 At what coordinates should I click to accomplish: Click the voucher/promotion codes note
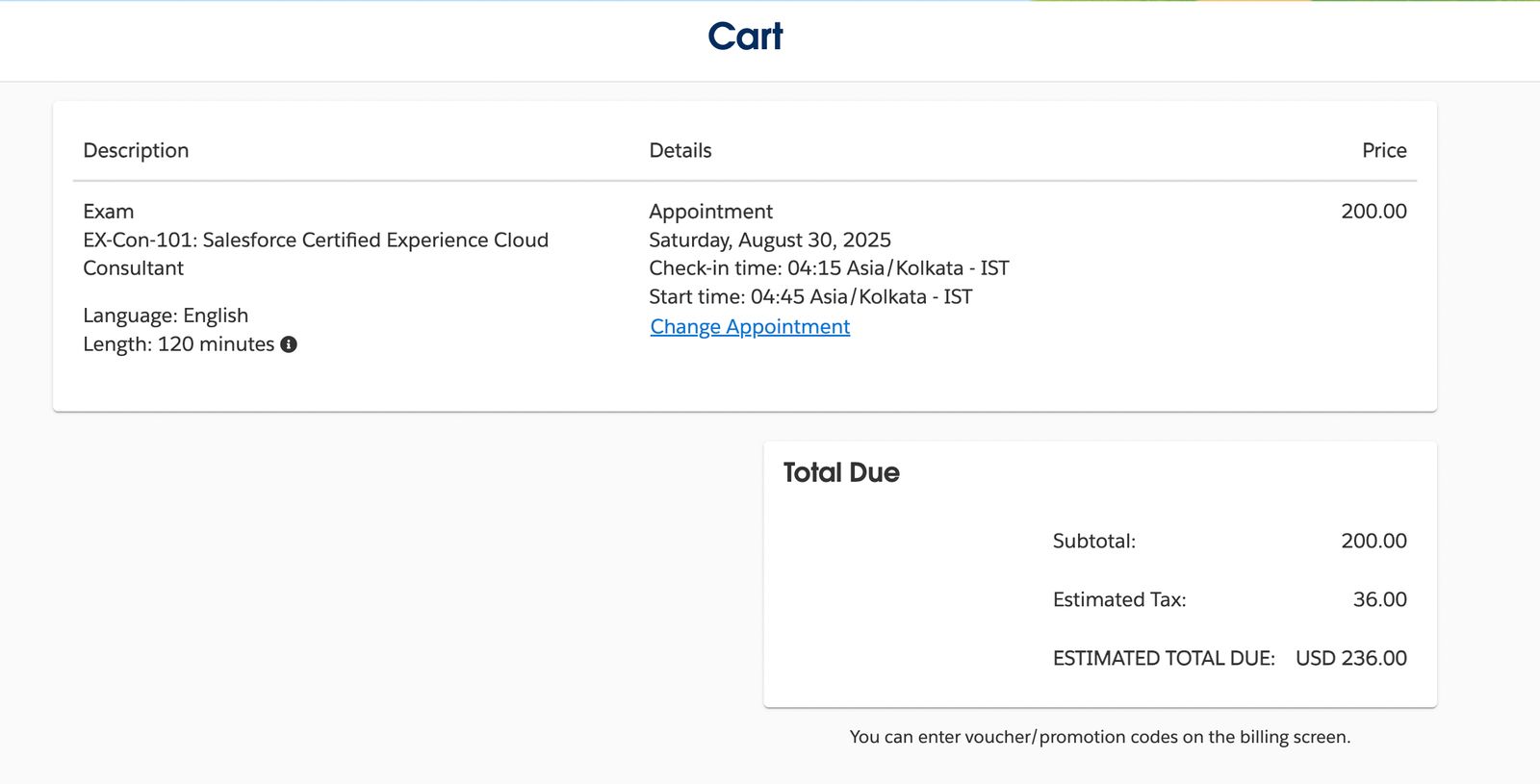click(1100, 737)
